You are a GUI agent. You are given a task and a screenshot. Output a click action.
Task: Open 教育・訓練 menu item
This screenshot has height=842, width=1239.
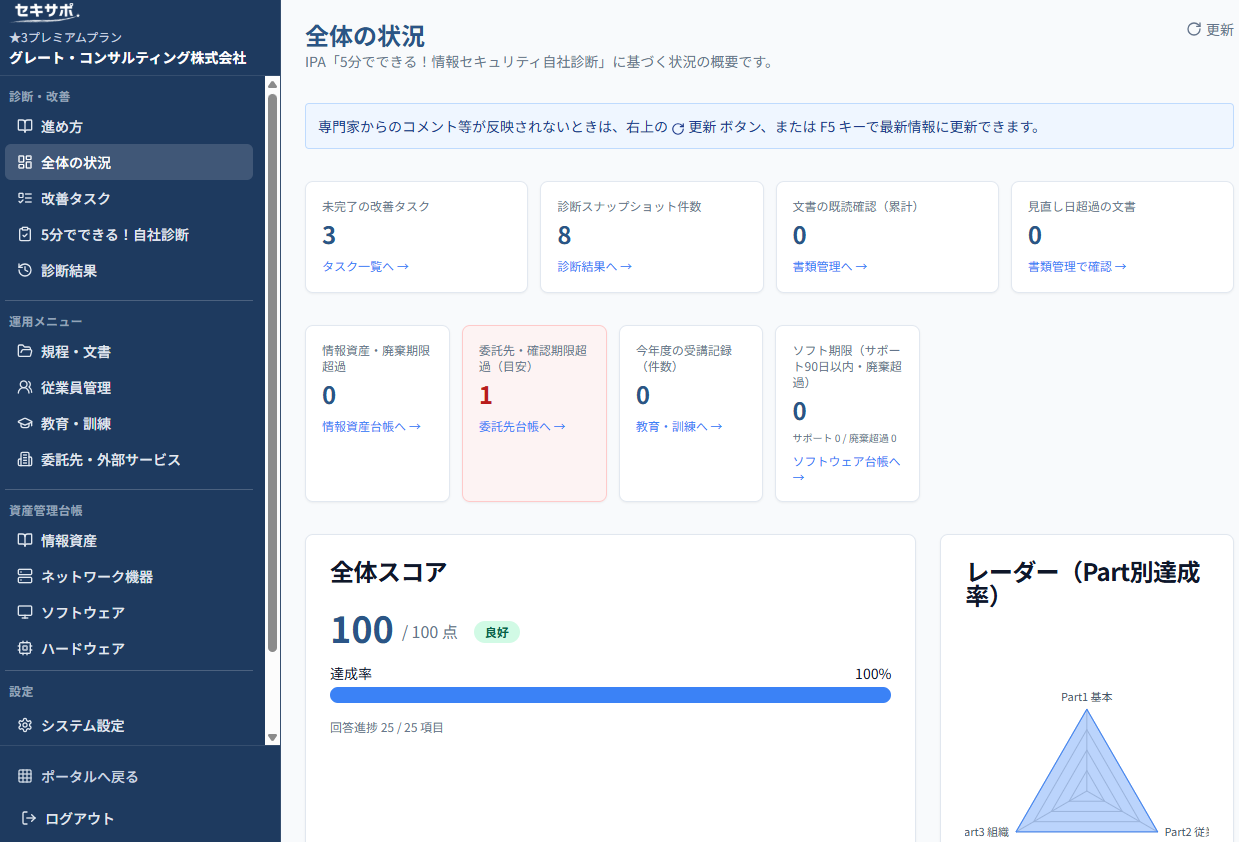click(129, 424)
